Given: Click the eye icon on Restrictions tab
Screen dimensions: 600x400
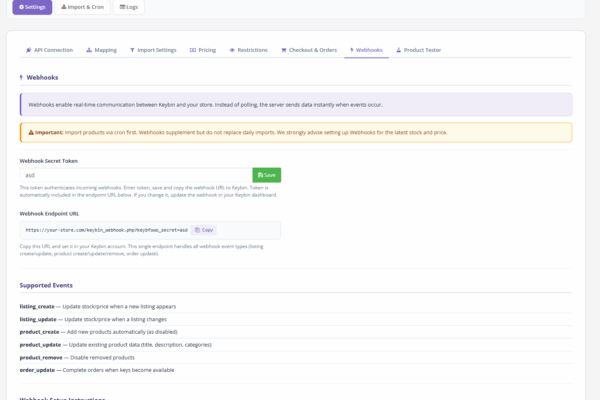Looking at the screenshot, I should (232, 49).
